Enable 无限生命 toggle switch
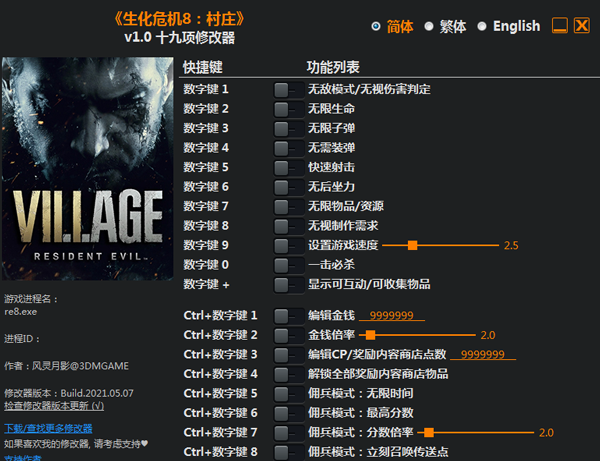This screenshot has height=461, width=600. coord(288,108)
